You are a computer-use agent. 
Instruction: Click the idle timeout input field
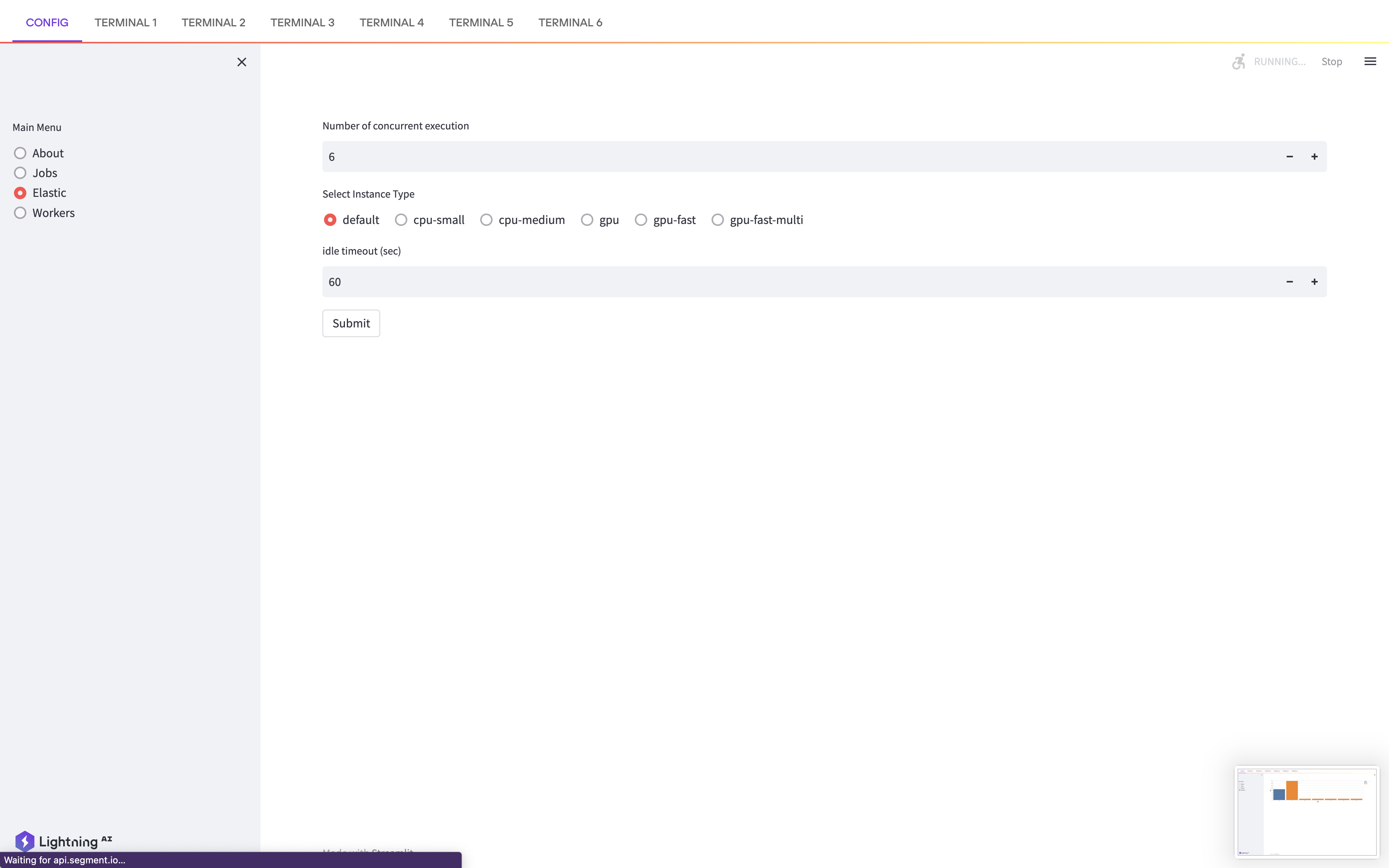[792, 282]
